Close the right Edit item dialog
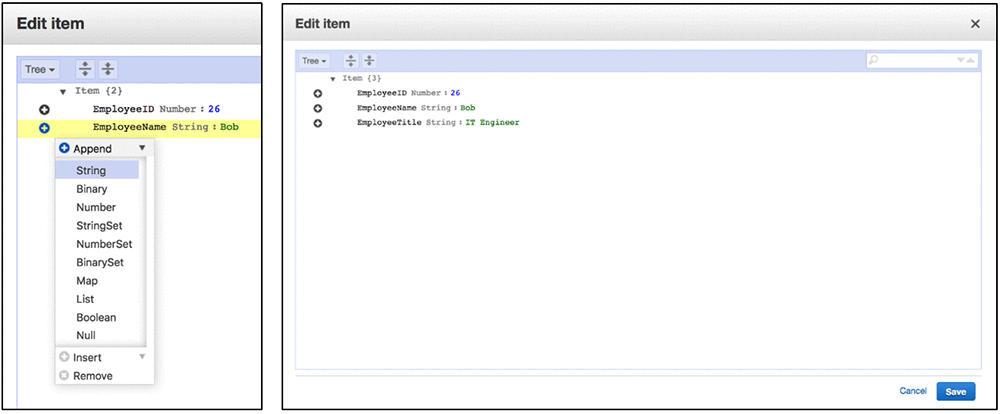The height and width of the screenshot is (414, 1000). tap(974, 24)
